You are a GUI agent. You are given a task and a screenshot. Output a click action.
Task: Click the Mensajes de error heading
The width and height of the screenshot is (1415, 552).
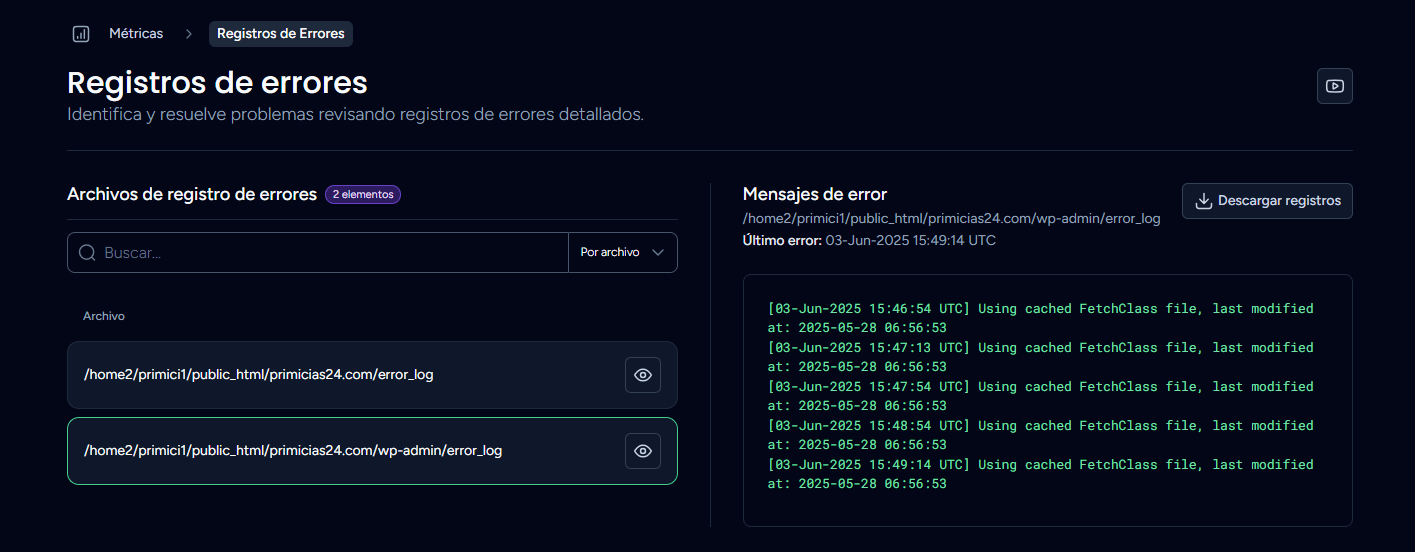815,194
